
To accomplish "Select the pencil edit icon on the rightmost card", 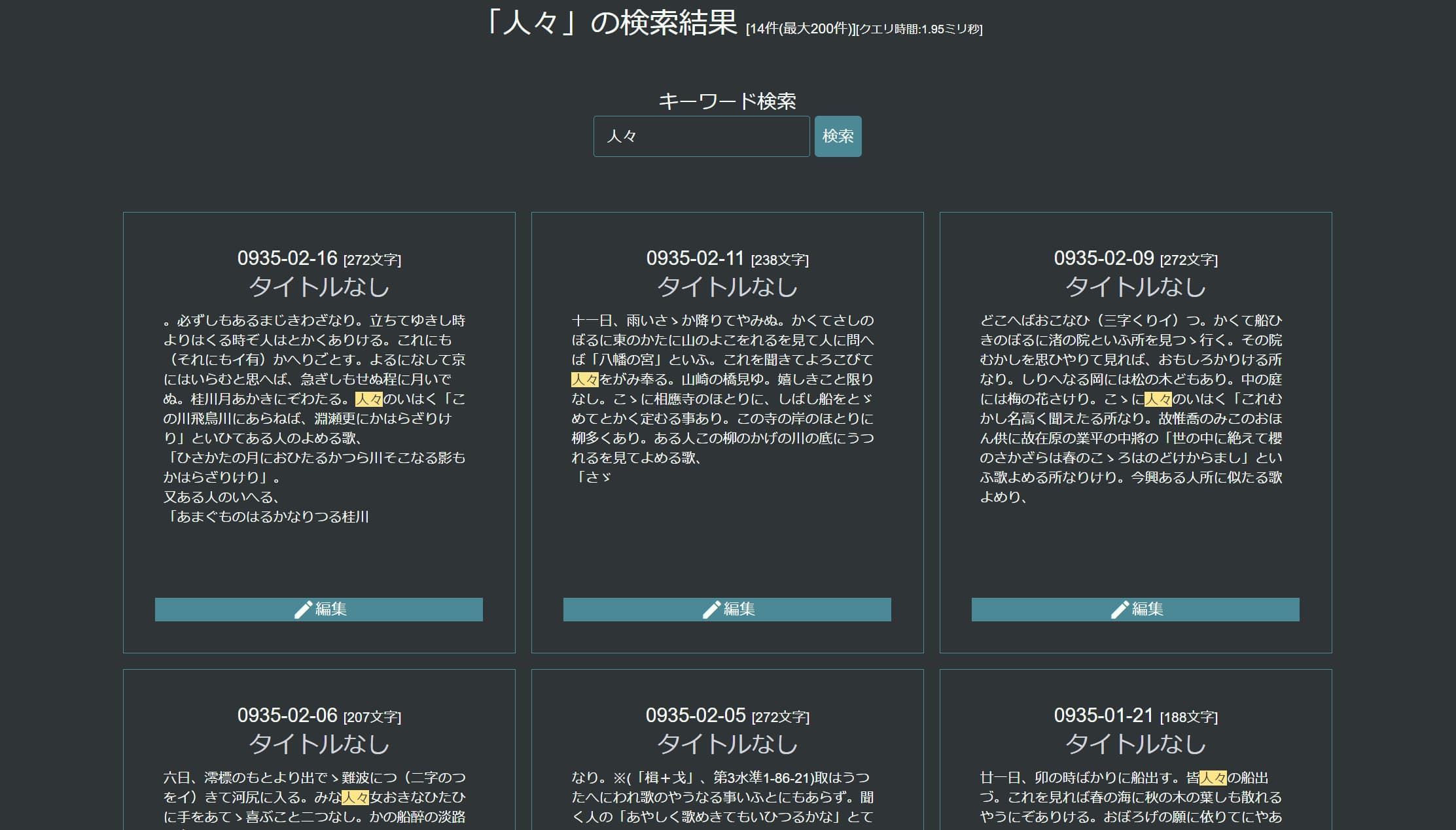I will point(1120,609).
